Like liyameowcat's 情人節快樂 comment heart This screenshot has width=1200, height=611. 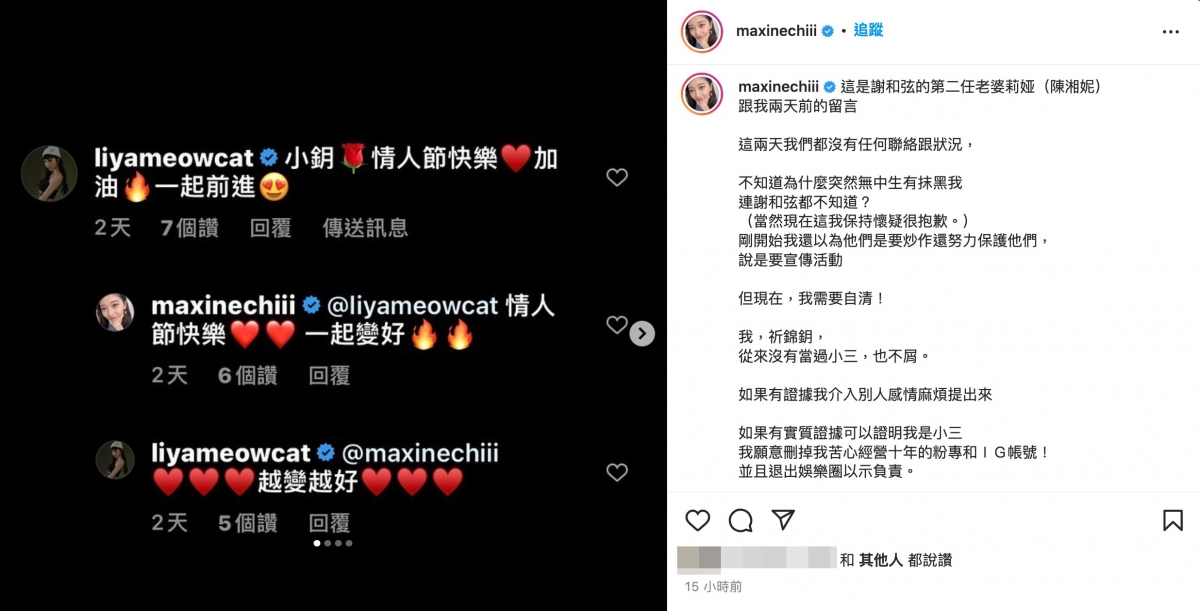617,177
